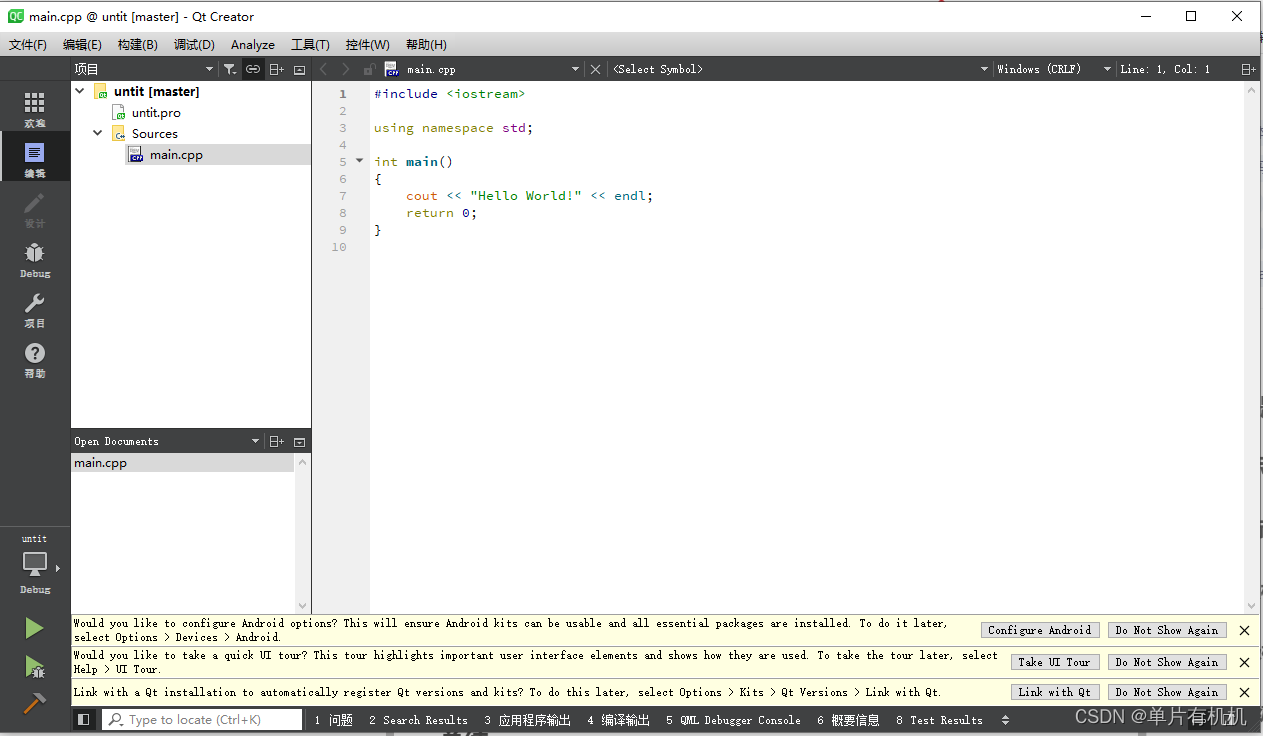The image size is (1263, 736).
Task: Open the Debug mode in the sidebar
Action: coord(35,259)
